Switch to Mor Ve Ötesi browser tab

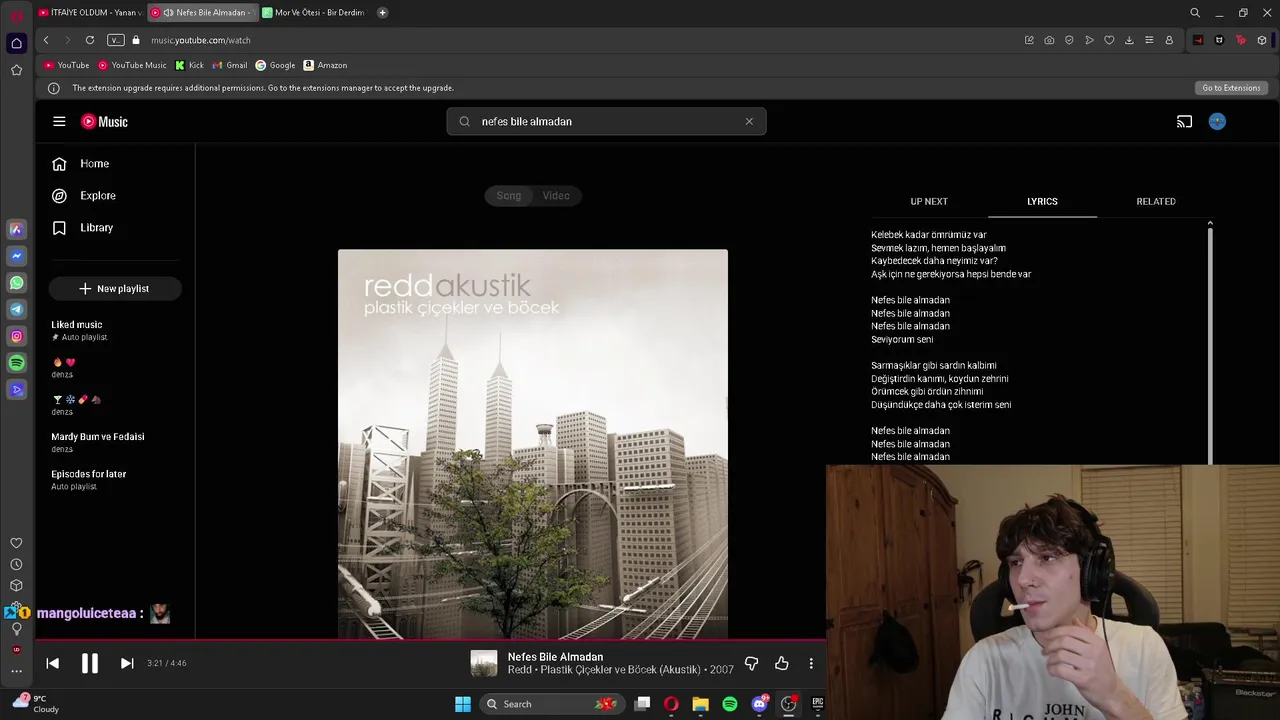[x=314, y=12]
